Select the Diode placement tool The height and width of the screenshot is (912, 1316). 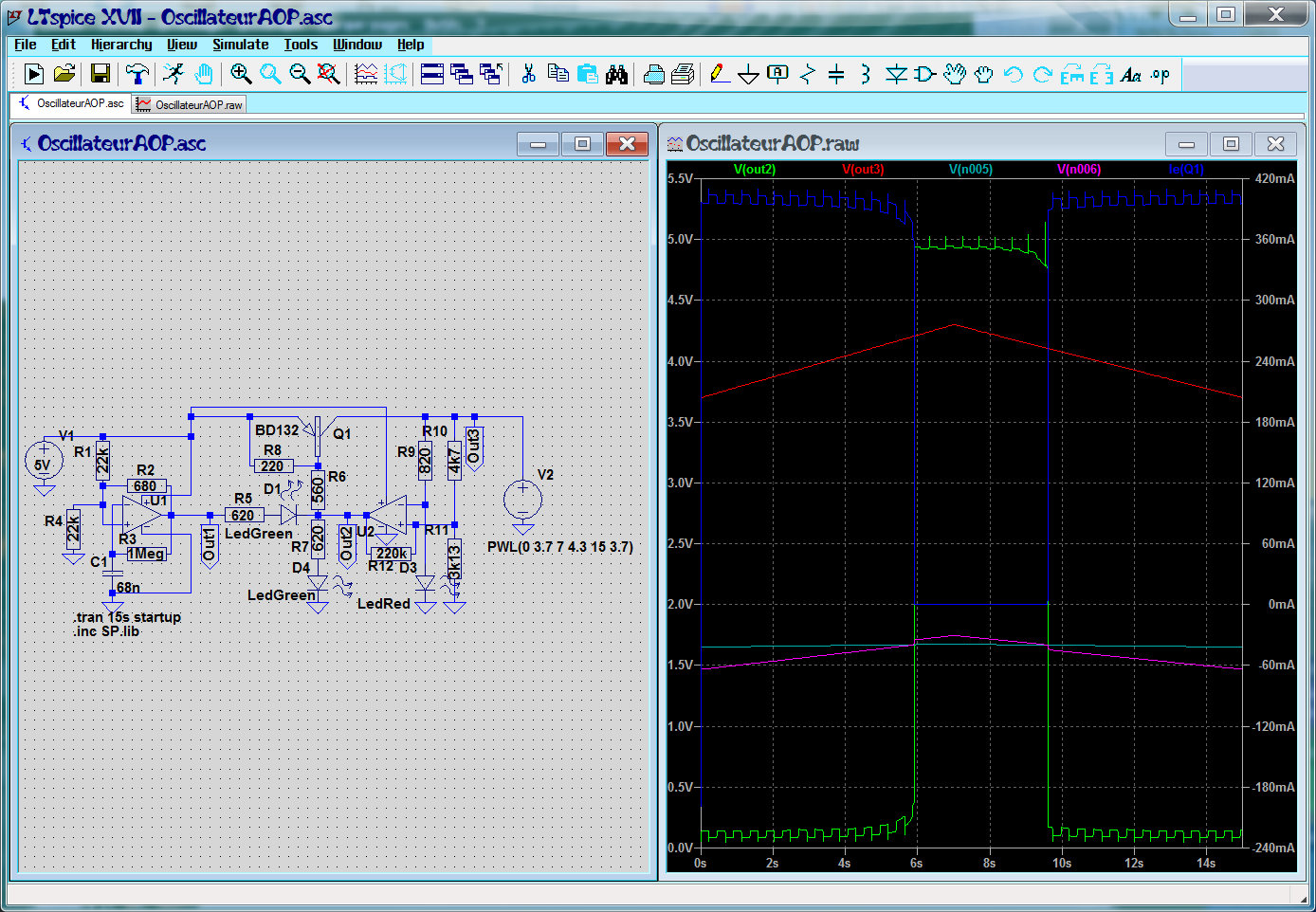click(x=896, y=74)
